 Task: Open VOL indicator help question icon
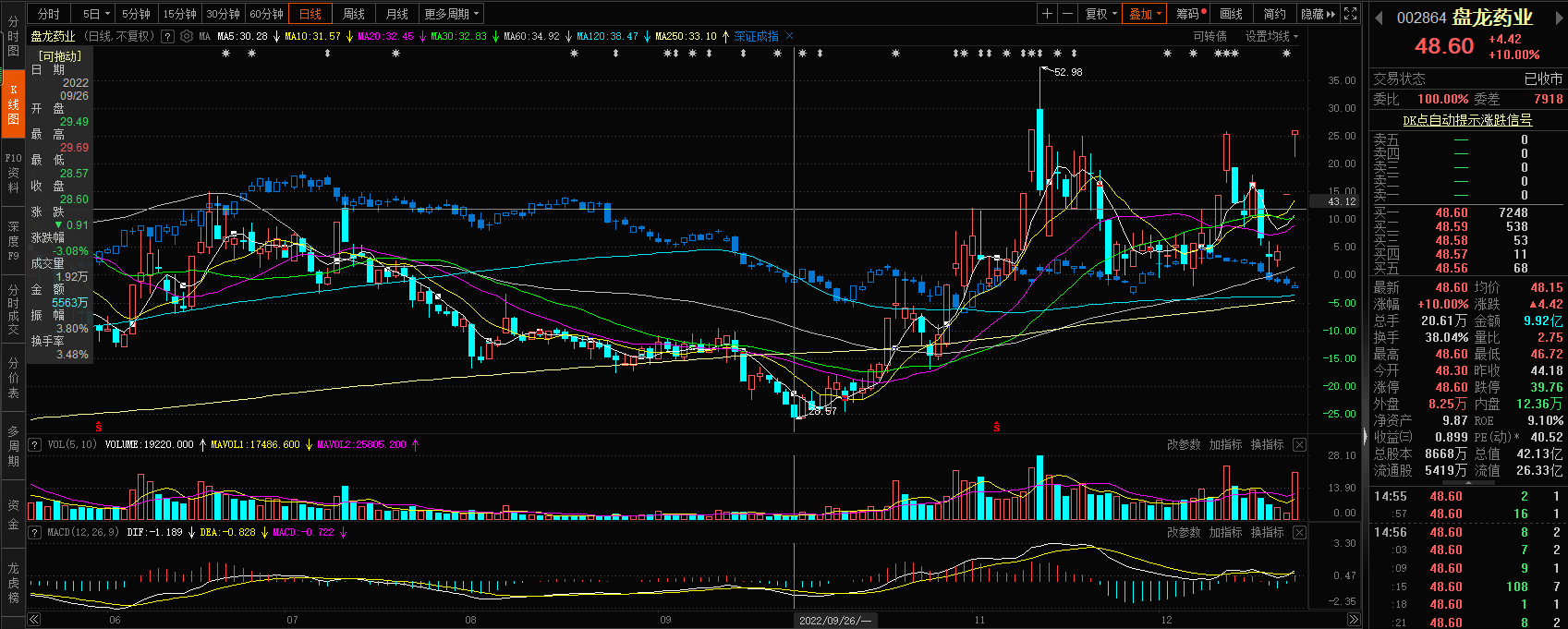click(x=35, y=445)
